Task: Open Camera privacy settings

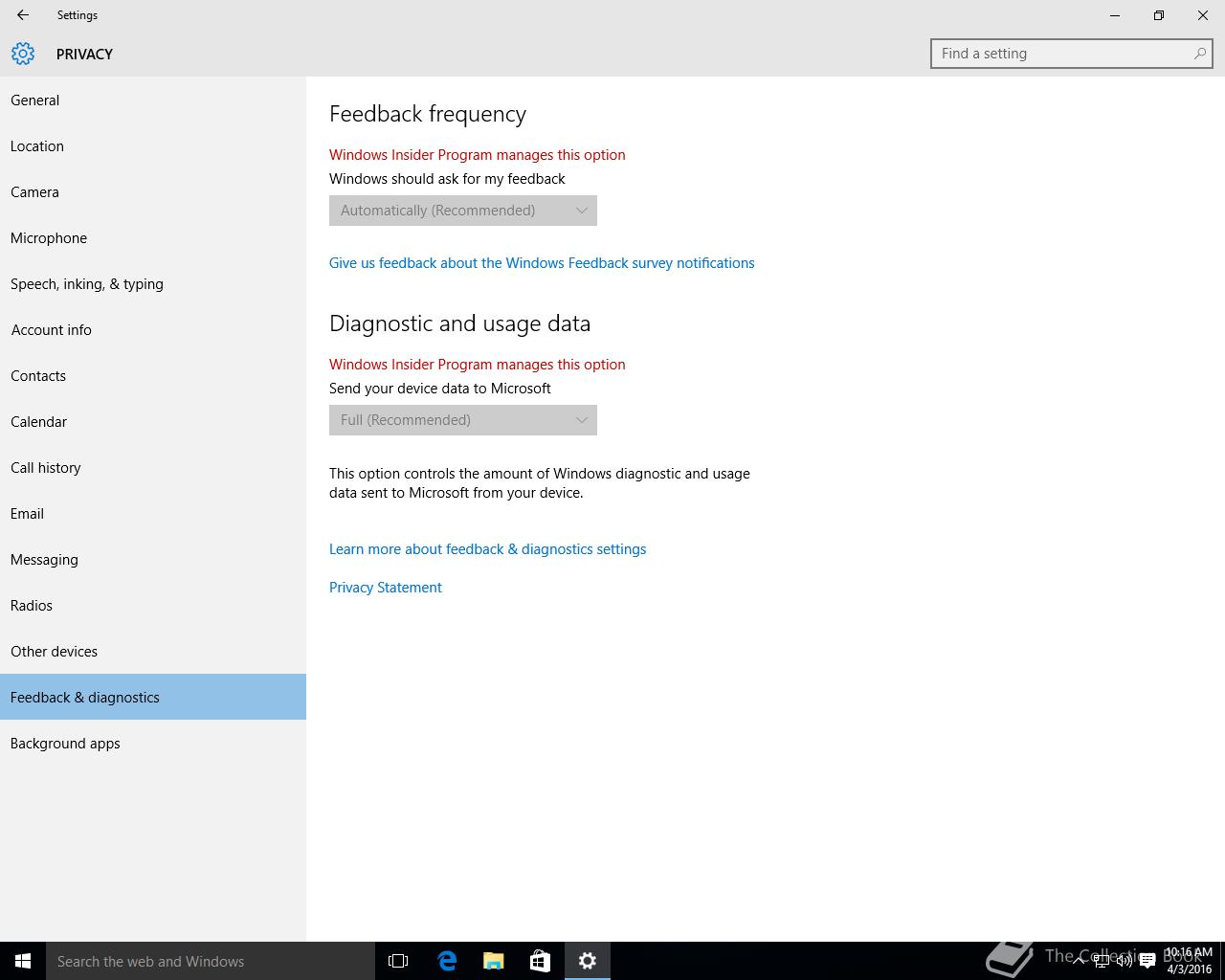Action: (x=153, y=192)
